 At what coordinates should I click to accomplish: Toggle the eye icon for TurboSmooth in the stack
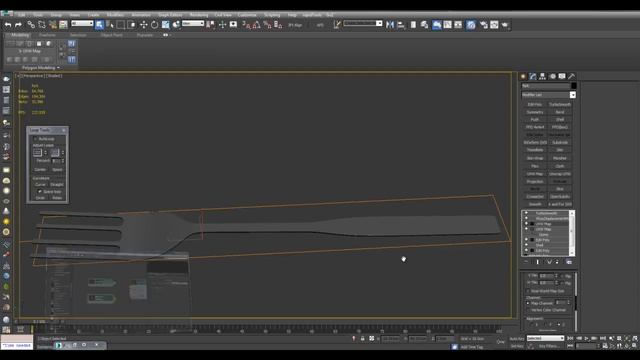(526, 213)
